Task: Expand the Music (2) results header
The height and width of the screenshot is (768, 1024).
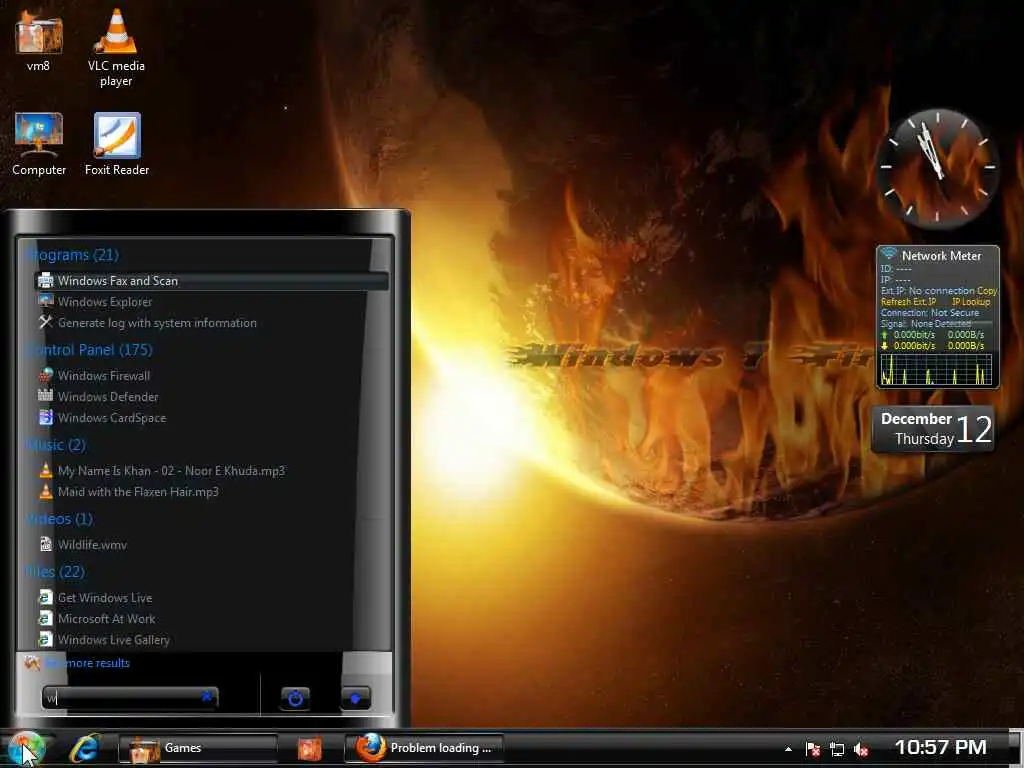Action: pos(56,445)
